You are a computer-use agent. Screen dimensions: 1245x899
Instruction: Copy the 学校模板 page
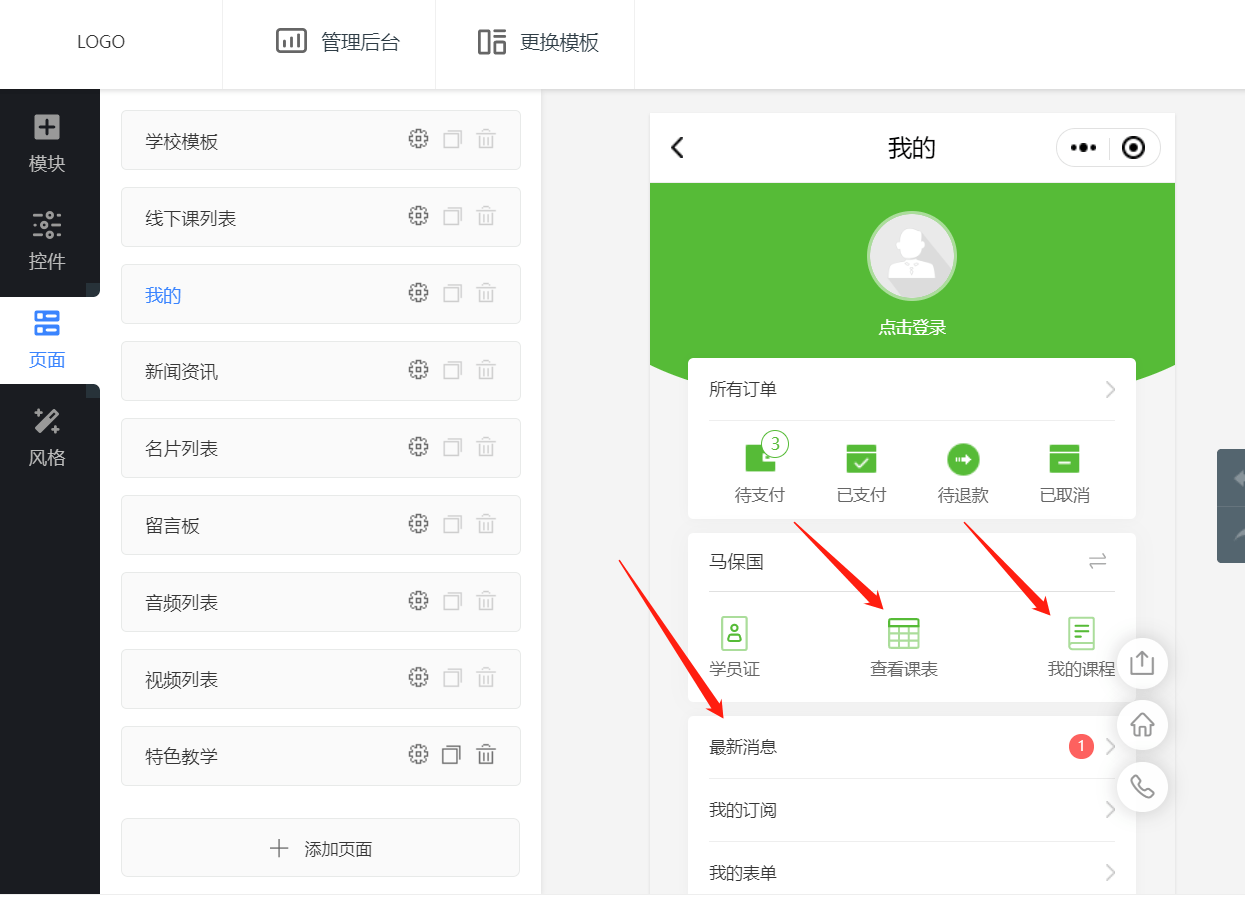pyautogui.click(x=452, y=140)
